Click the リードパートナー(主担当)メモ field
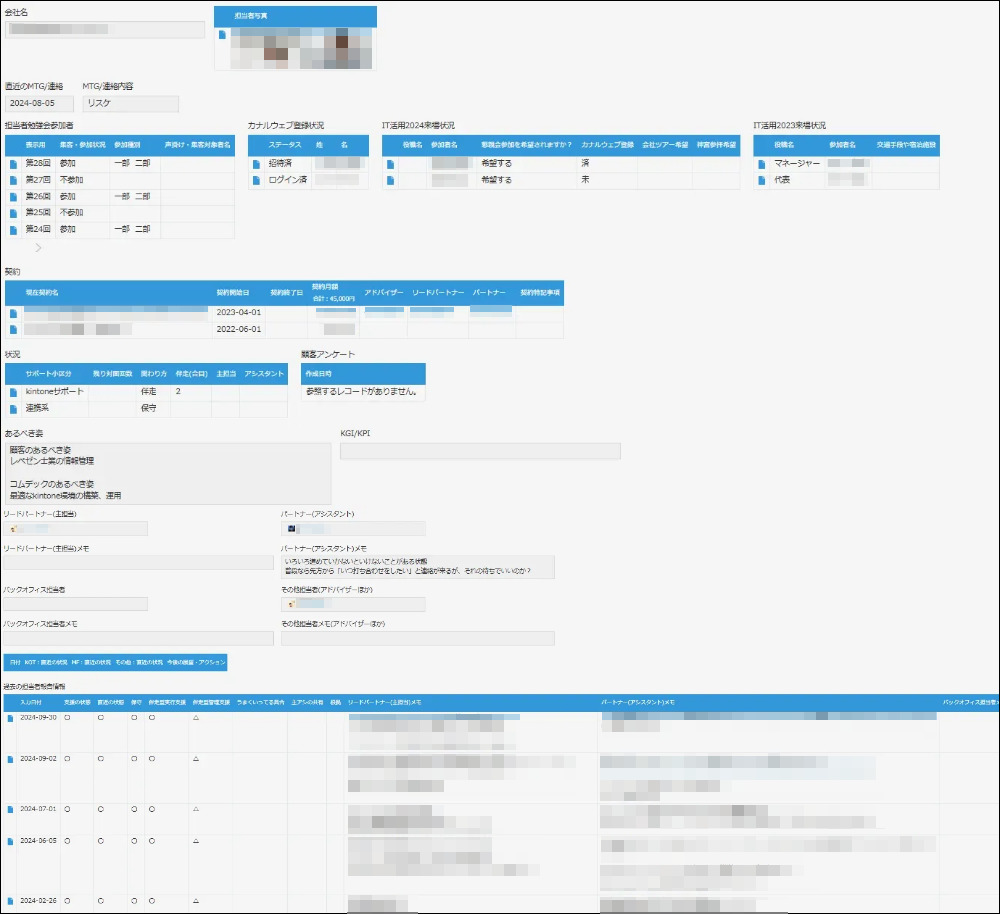 (x=138, y=562)
